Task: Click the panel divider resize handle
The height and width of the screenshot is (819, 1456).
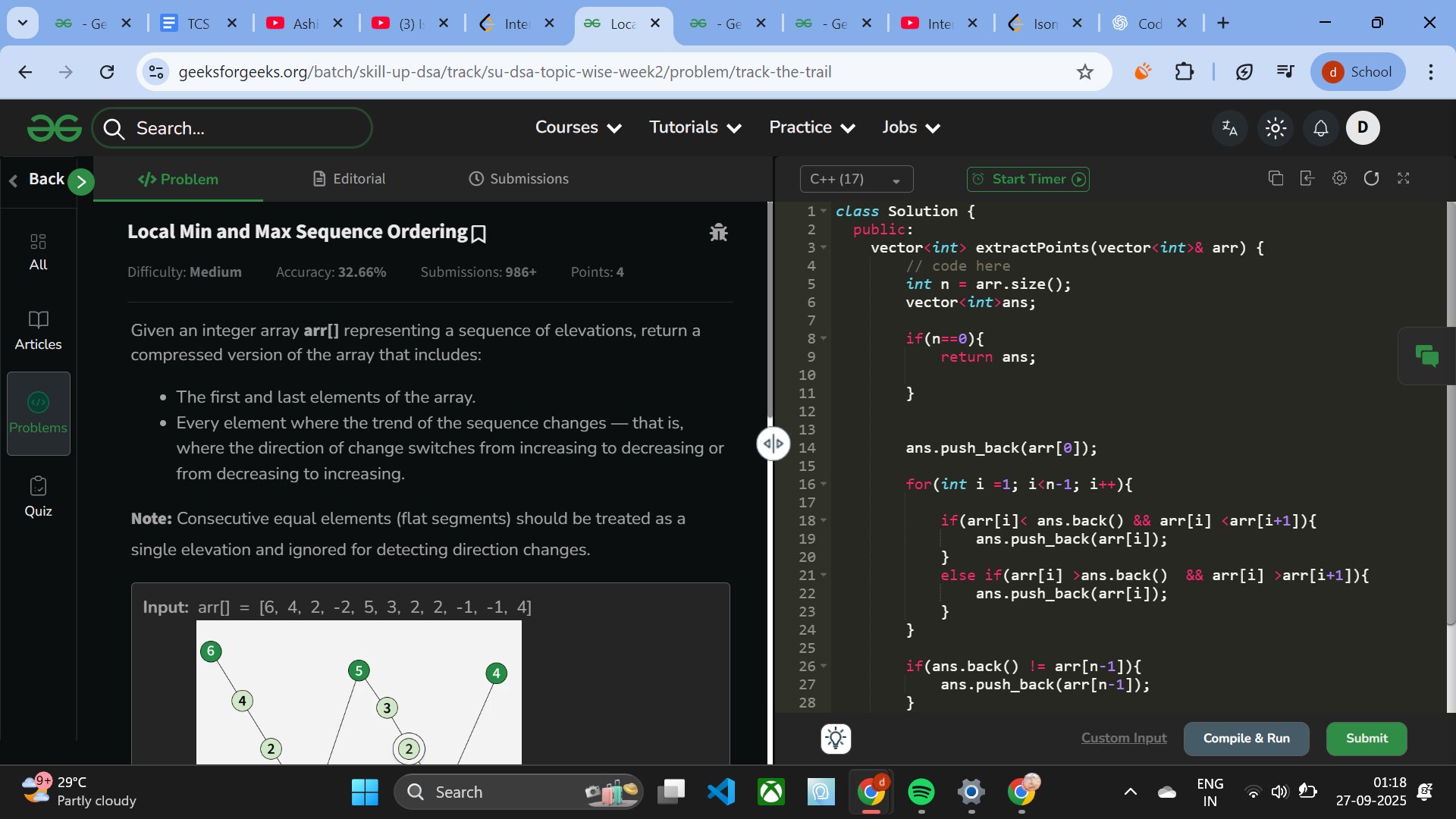Action: (x=773, y=444)
